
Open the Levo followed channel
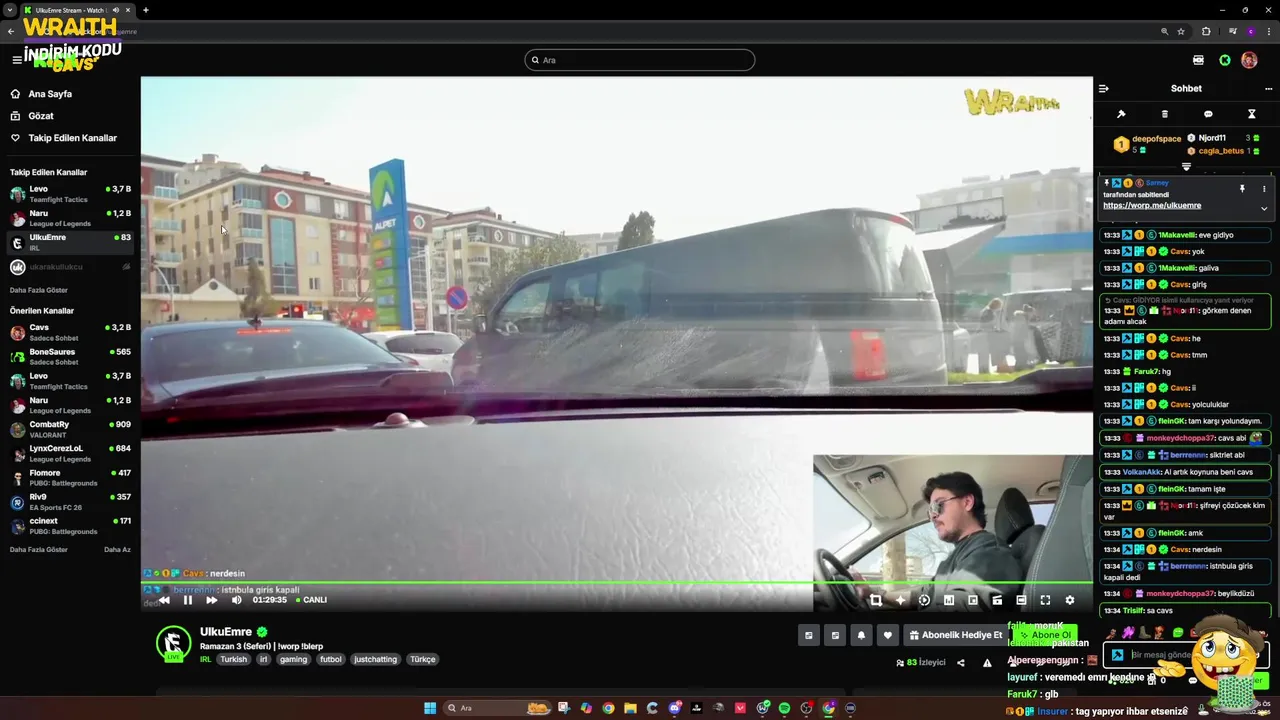(70, 193)
